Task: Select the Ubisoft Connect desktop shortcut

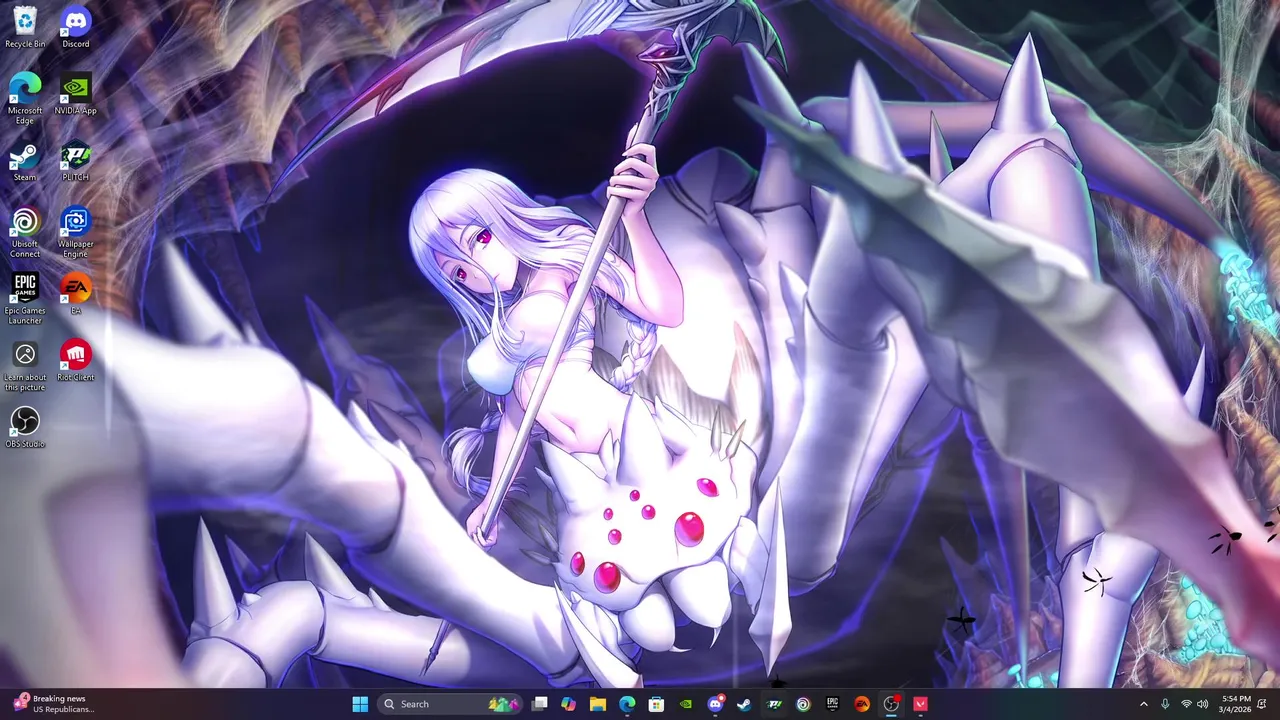Action: [x=25, y=232]
